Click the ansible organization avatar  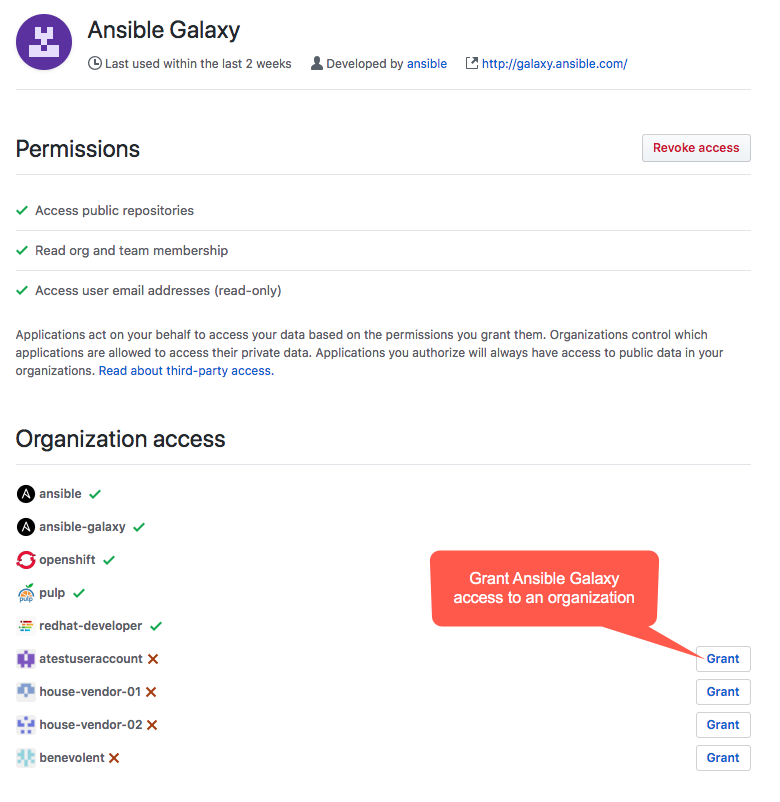26,494
